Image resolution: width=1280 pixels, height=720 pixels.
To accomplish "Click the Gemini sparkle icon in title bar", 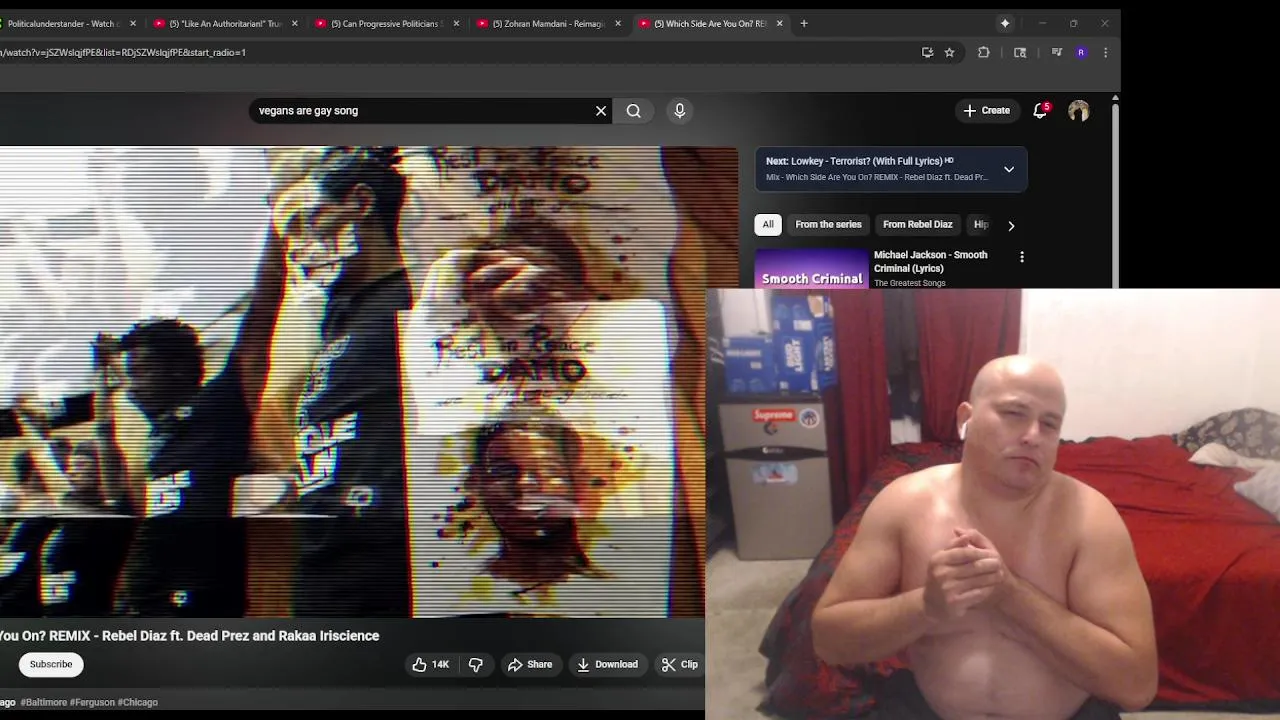I will [1005, 23].
